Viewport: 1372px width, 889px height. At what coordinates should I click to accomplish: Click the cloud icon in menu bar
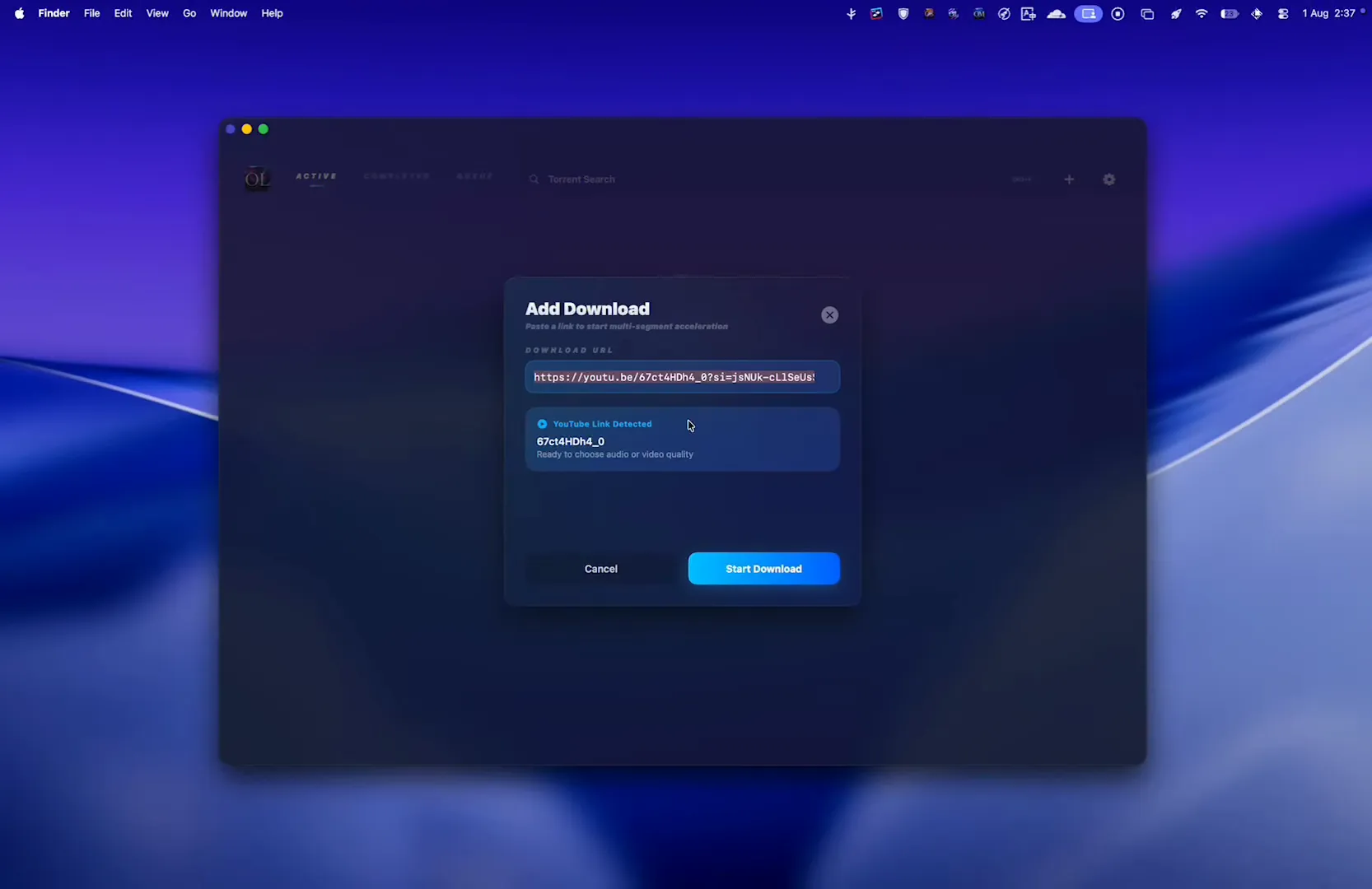[1057, 13]
